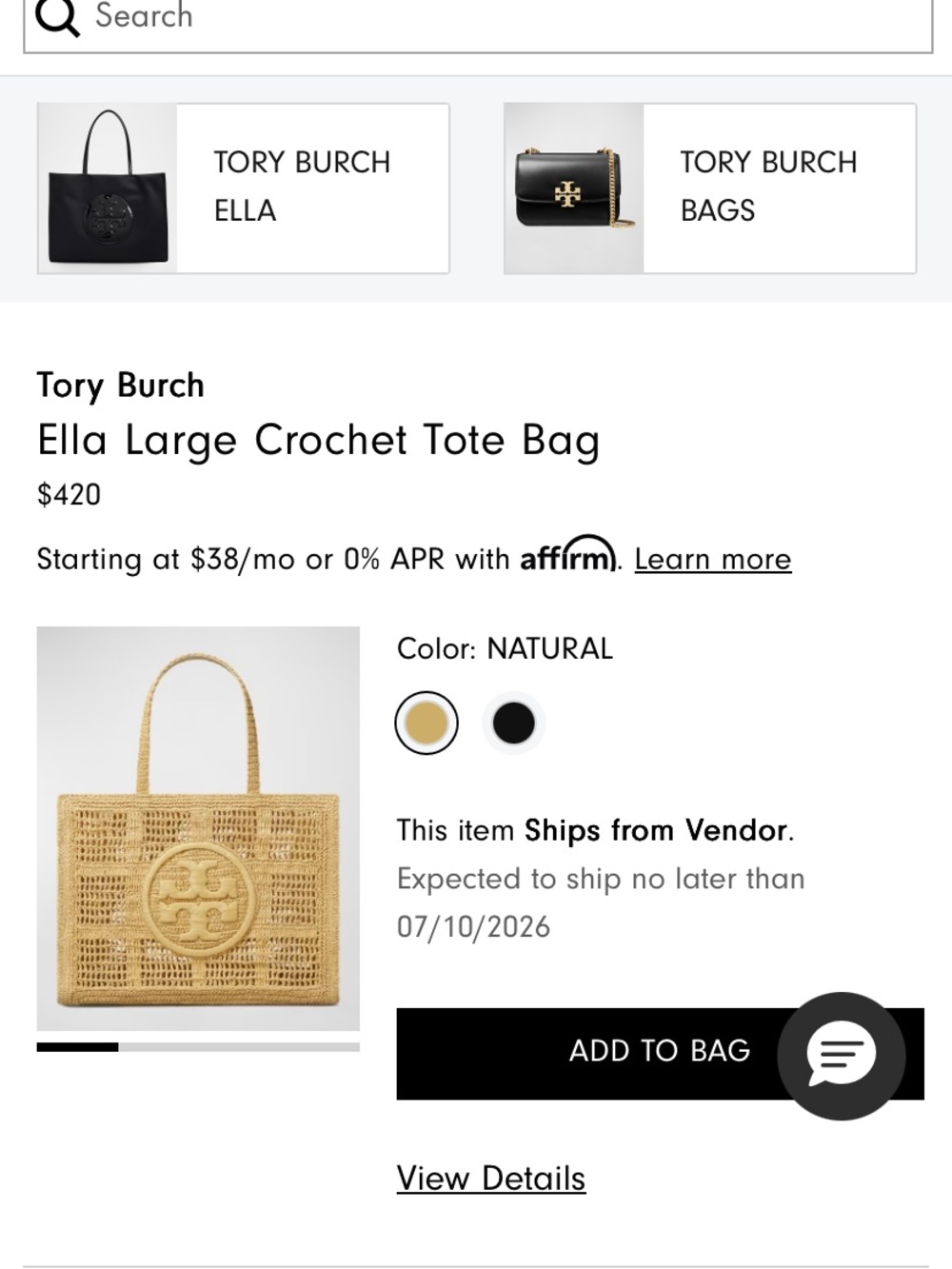This screenshot has height=1269, width=952.
Task: Click the Ella Large Crochet Tote Bag title
Action: tap(319, 441)
